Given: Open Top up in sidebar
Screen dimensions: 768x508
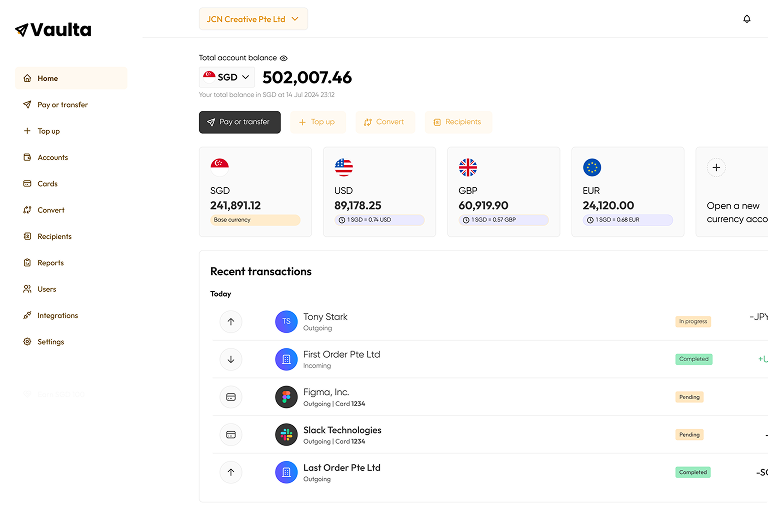Looking at the screenshot, I should pyautogui.click(x=72, y=131).
